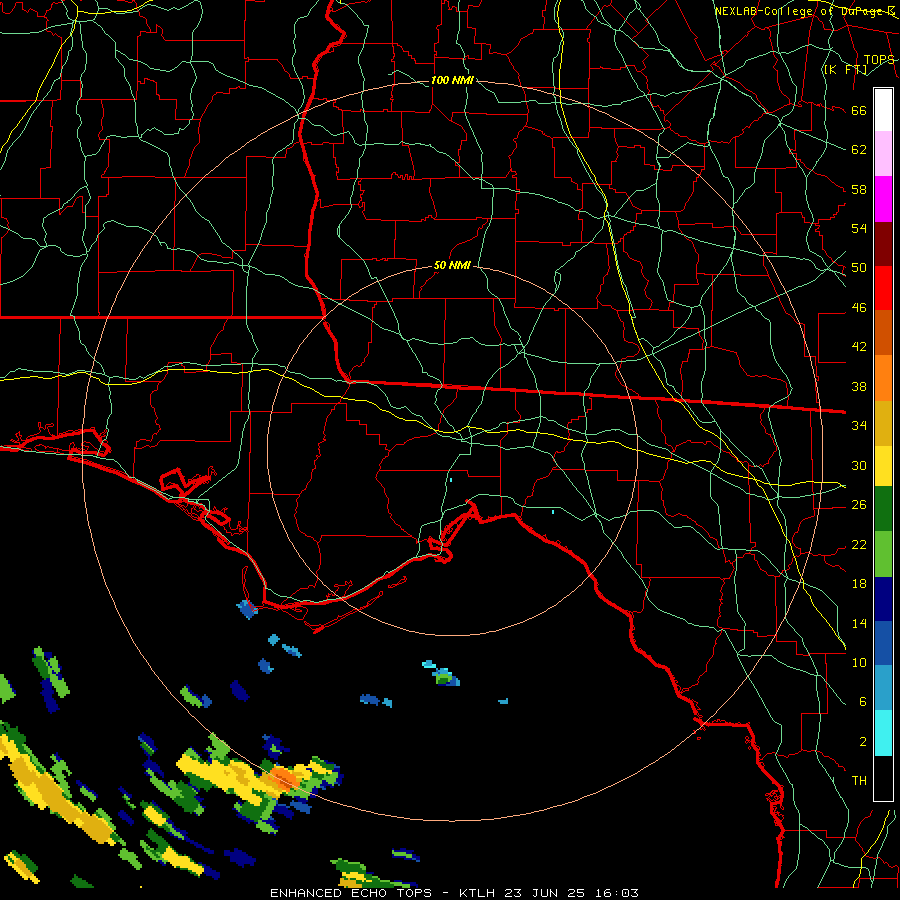
Task: Click the white swatch in the tops legend
Action: pos(883,110)
